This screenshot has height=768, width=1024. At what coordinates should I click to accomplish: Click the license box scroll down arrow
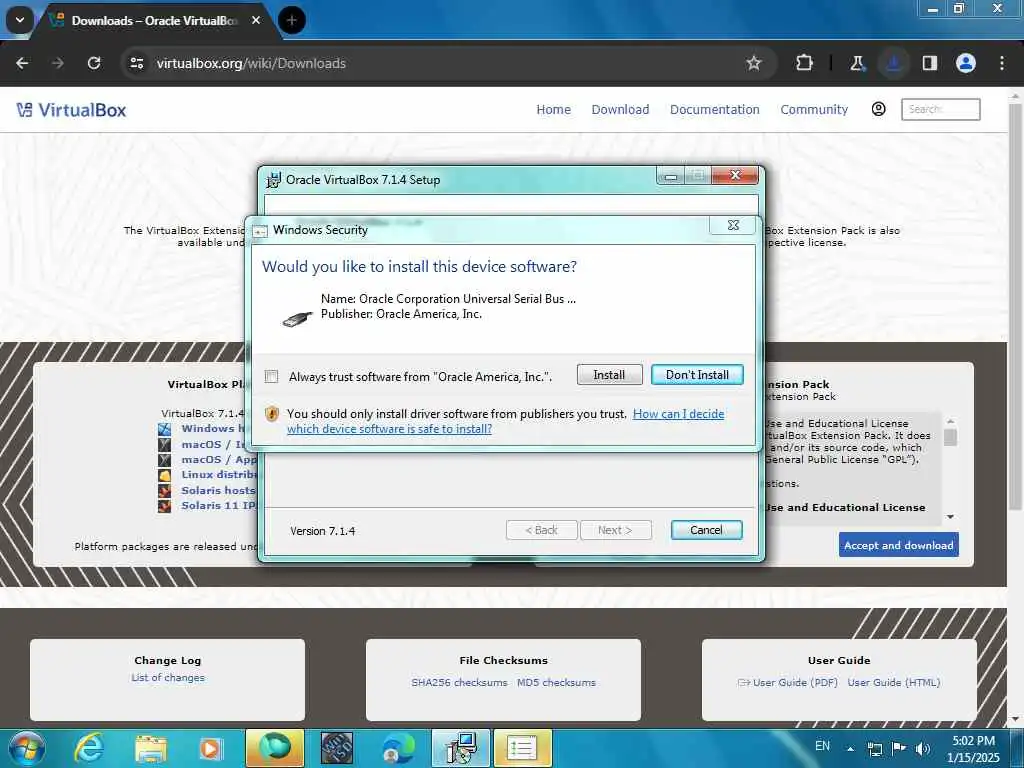point(950,517)
